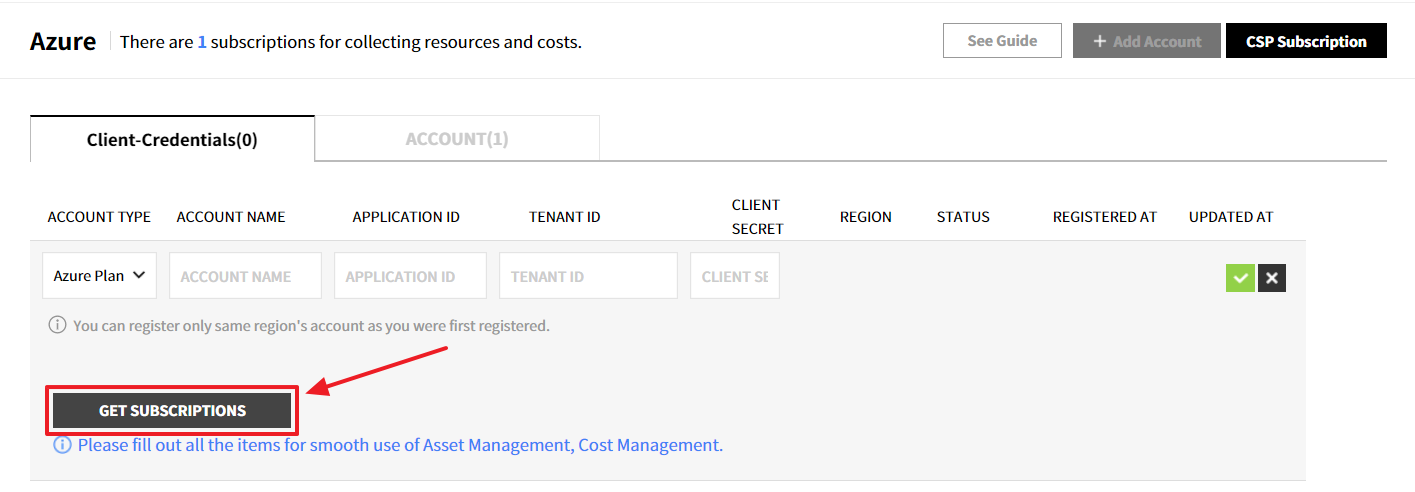Screen dimensions: 1415x492
Task: Cancel the row with the X icon
Action: pyautogui.click(x=1272, y=278)
